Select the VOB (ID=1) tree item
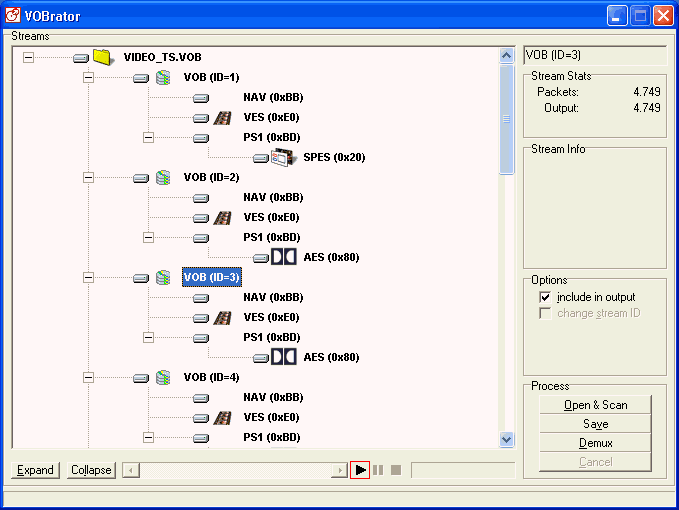The width and height of the screenshot is (679, 510). pos(211,77)
